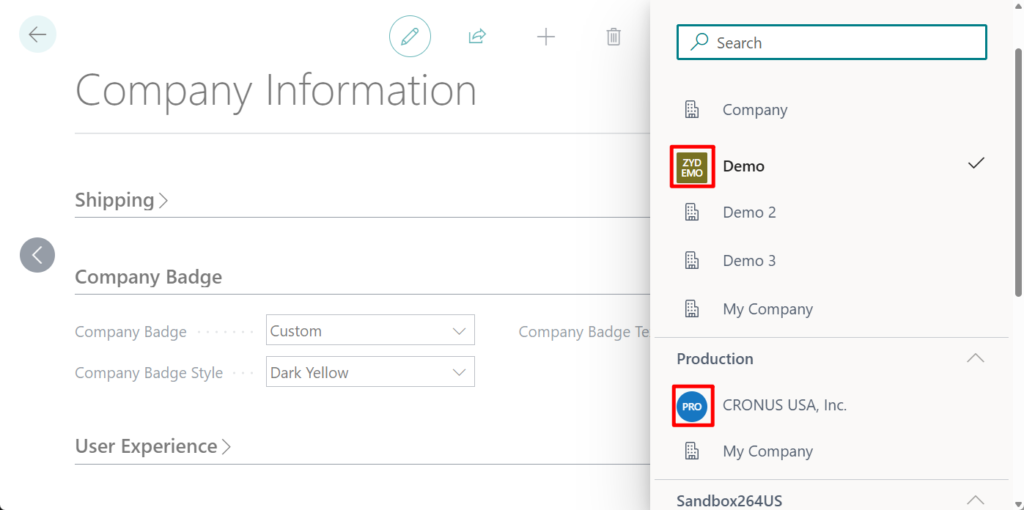Collapse the Sandbox264US environment group
This screenshot has height=510, width=1024.
pos(975,499)
